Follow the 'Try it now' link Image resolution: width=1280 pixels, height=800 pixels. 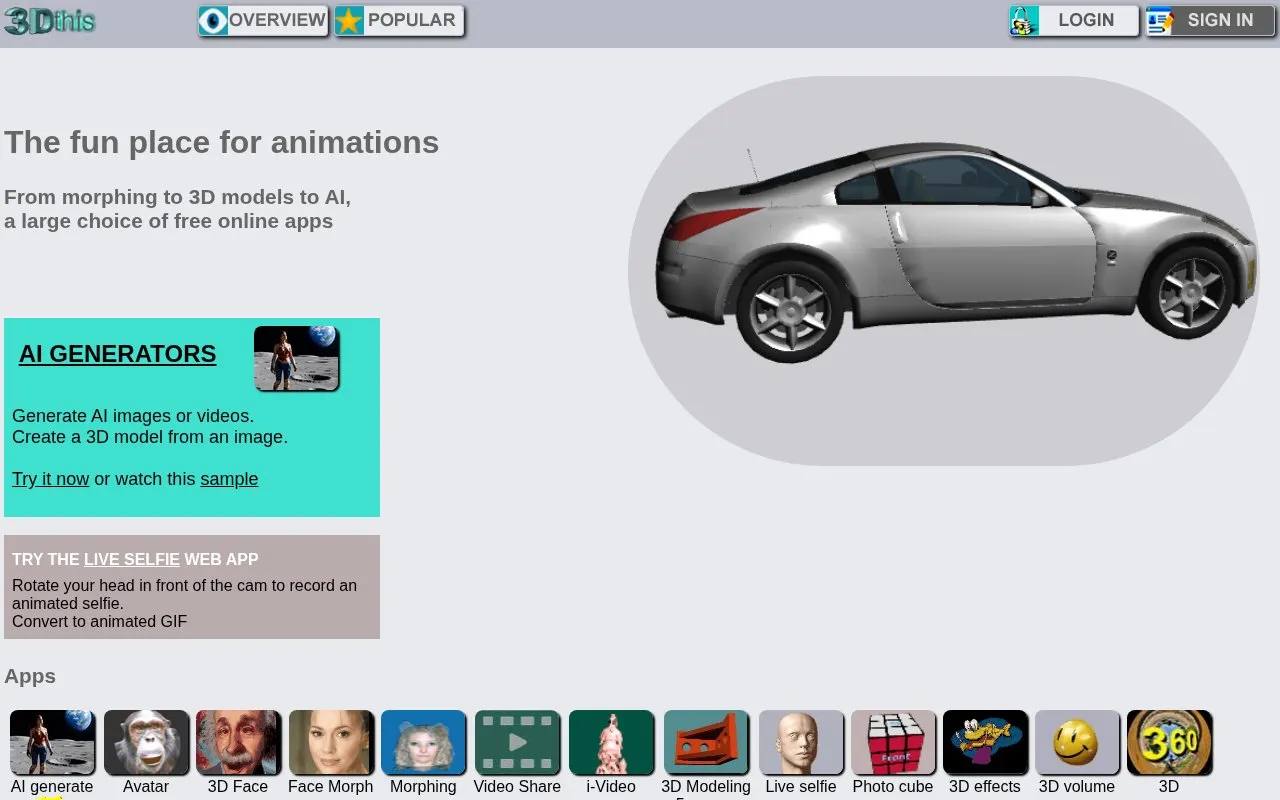(x=51, y=479)
